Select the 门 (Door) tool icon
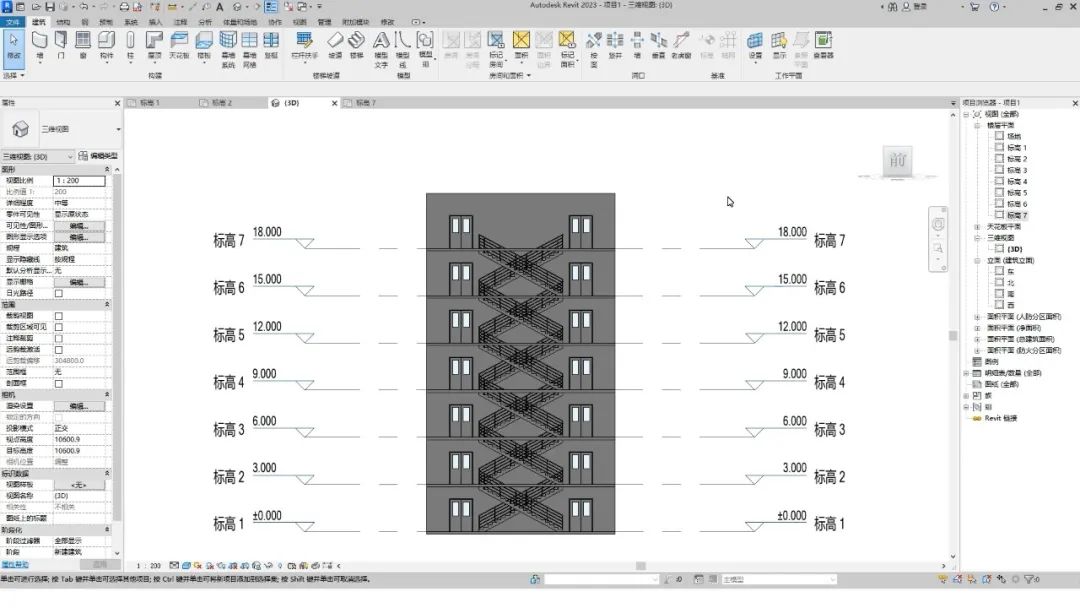Image resolution: width=1080 pixels, height=608 pixels. pos(61,45)
